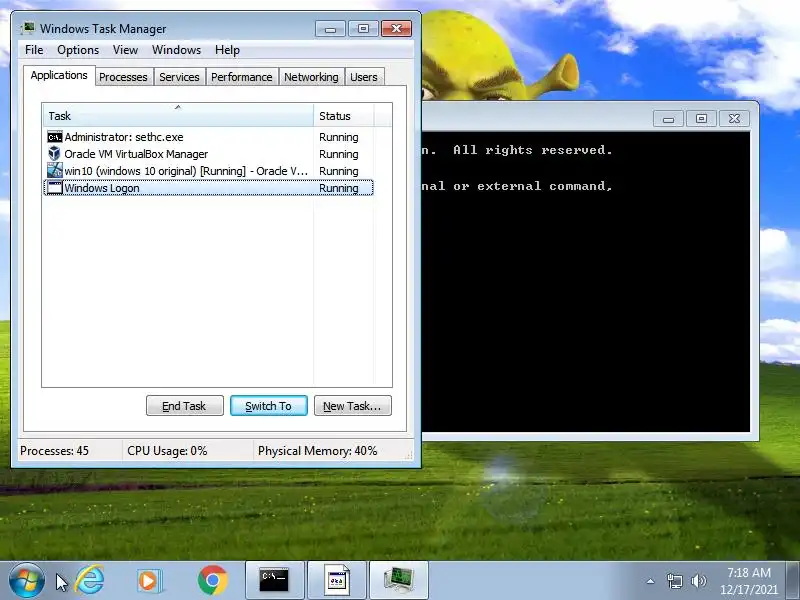800x600 pixels.
Task: Click 'Processes: 45' in status bar
Action: [x=54, y=451]
